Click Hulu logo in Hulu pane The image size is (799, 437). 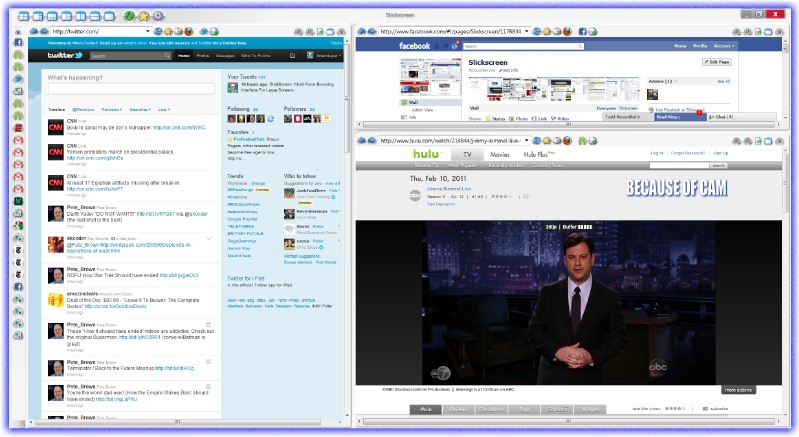pos(426,154)
